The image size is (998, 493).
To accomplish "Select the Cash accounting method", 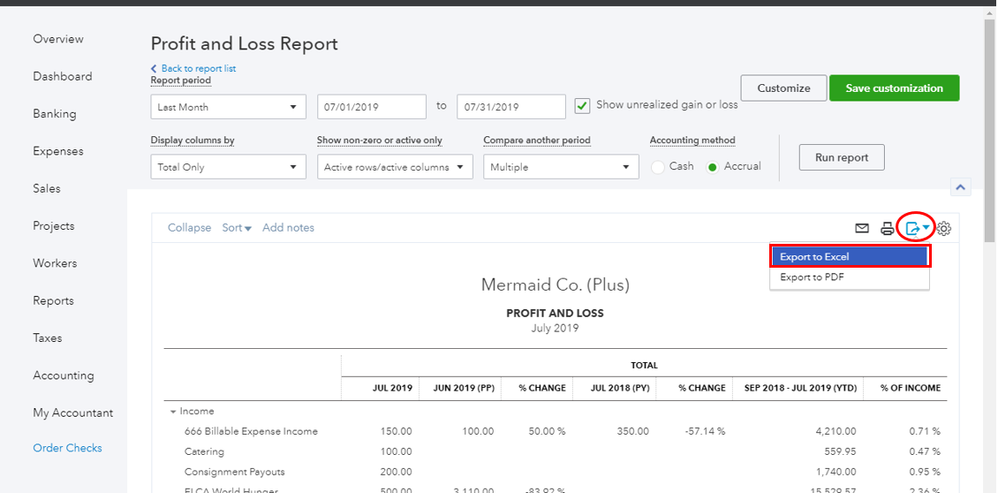I will click(658, 167).
